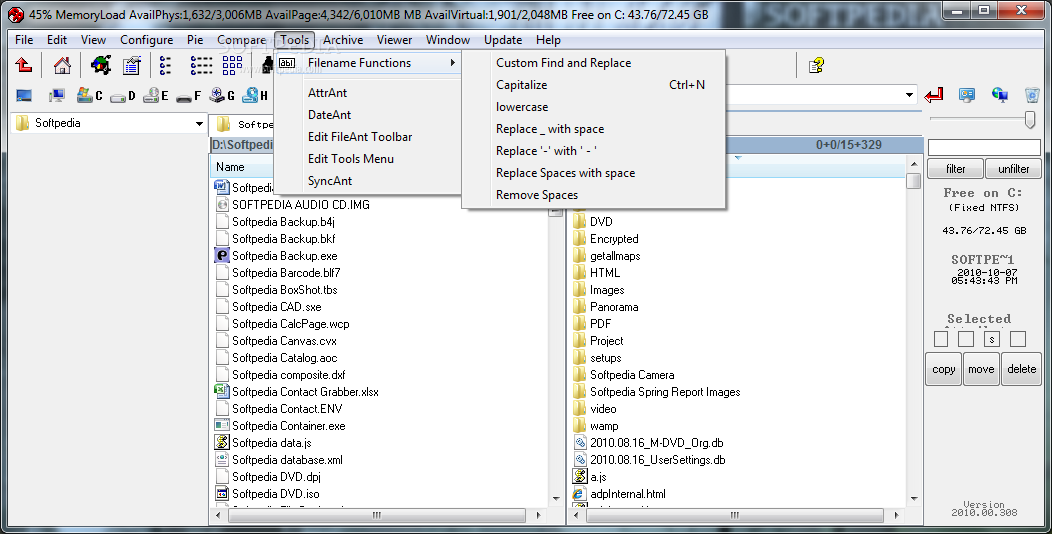
Task: Open the Configure menu
Action: pyautogui.click(x=146, y=40)
